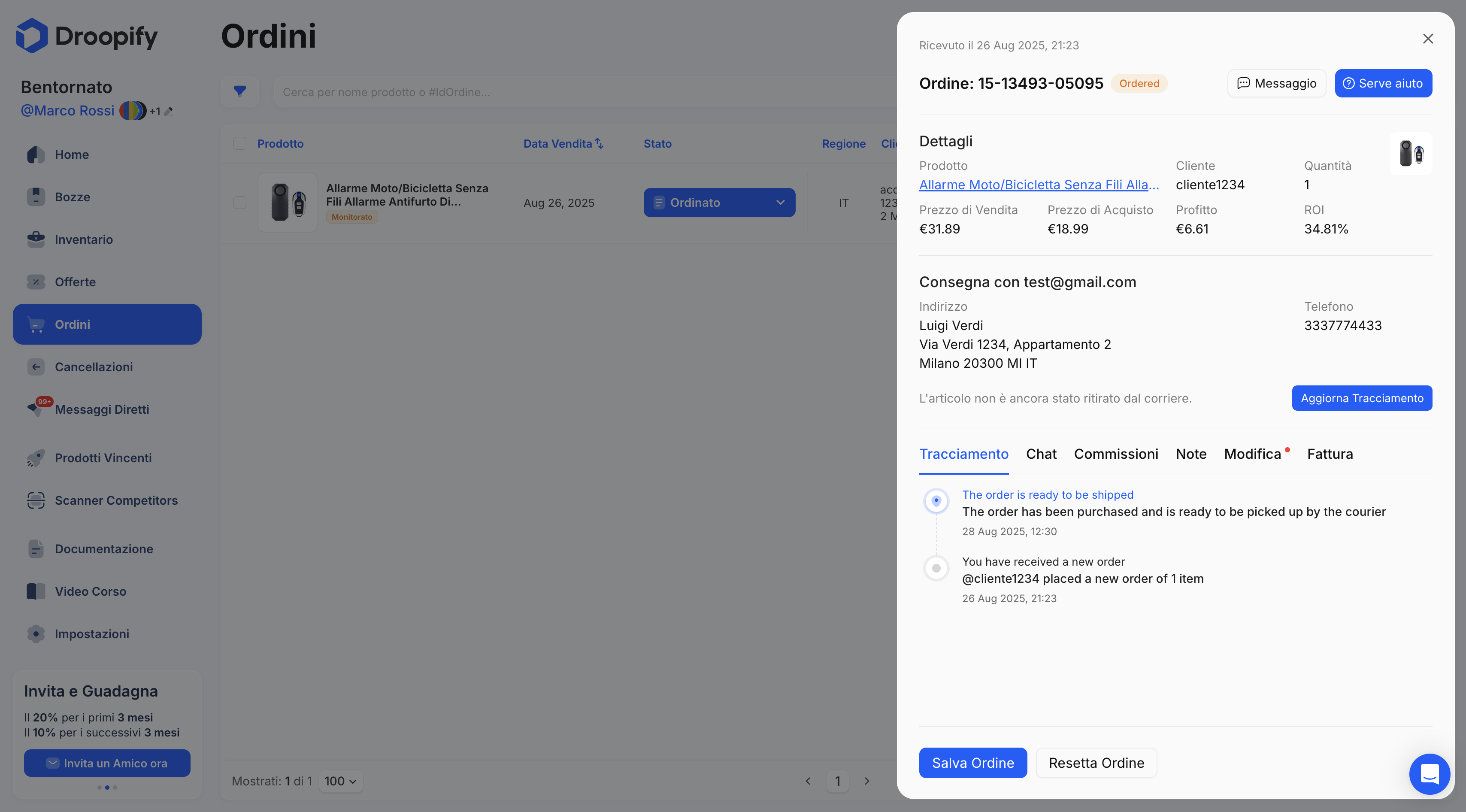This screenshot has width=1466, height=812.
Task: Open Scanner Competitors tool
Action: (x=107, y=500)
